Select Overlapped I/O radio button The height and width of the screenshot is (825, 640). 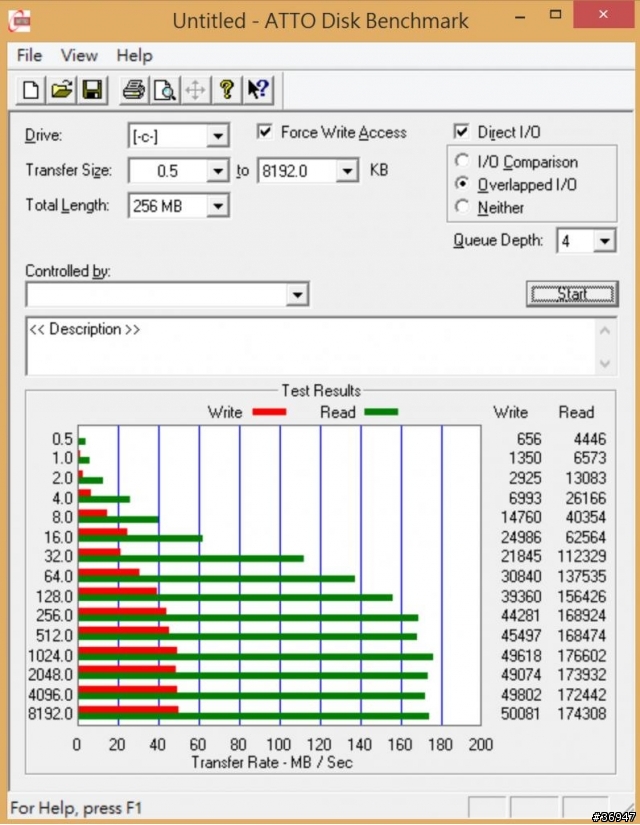tap(462, 184)
